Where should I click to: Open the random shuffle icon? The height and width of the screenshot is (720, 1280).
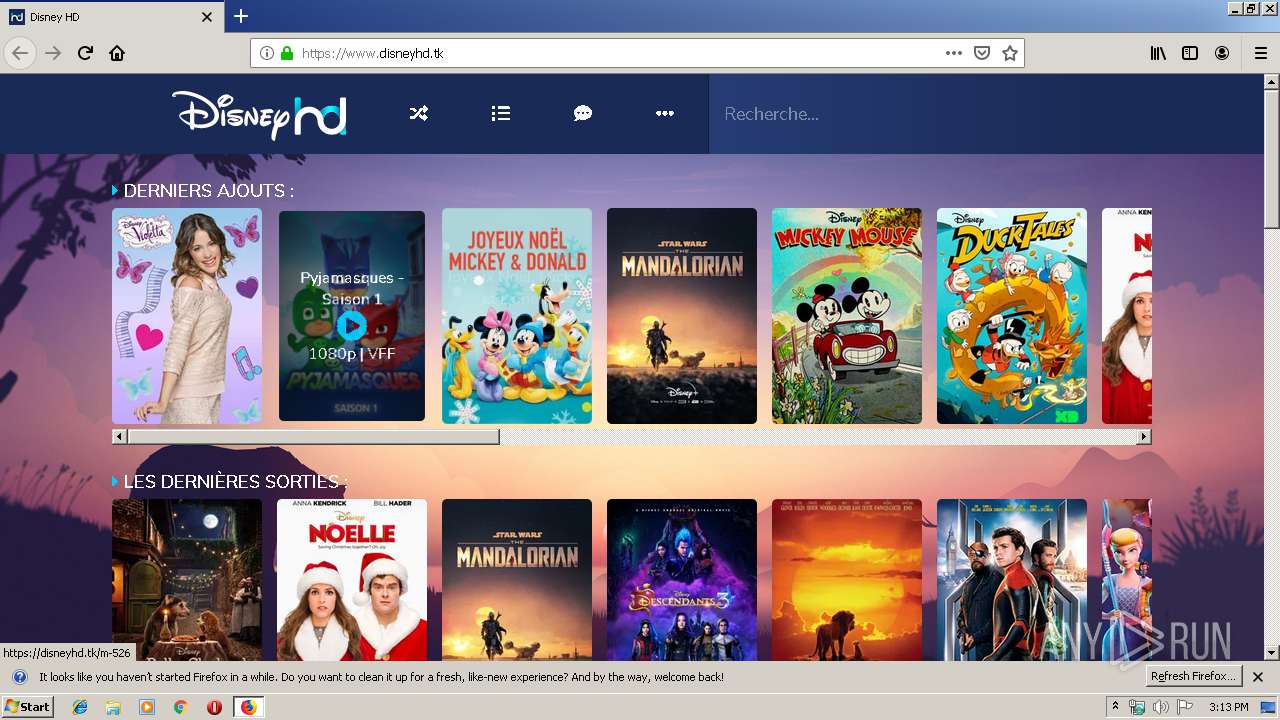click(x=419, y=114)
